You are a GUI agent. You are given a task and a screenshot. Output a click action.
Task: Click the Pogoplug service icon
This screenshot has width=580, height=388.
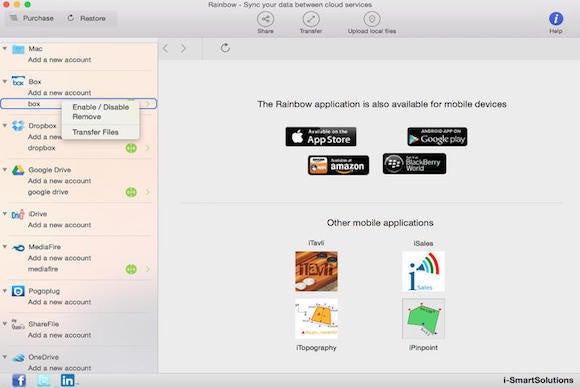click(x=18, y=291)
